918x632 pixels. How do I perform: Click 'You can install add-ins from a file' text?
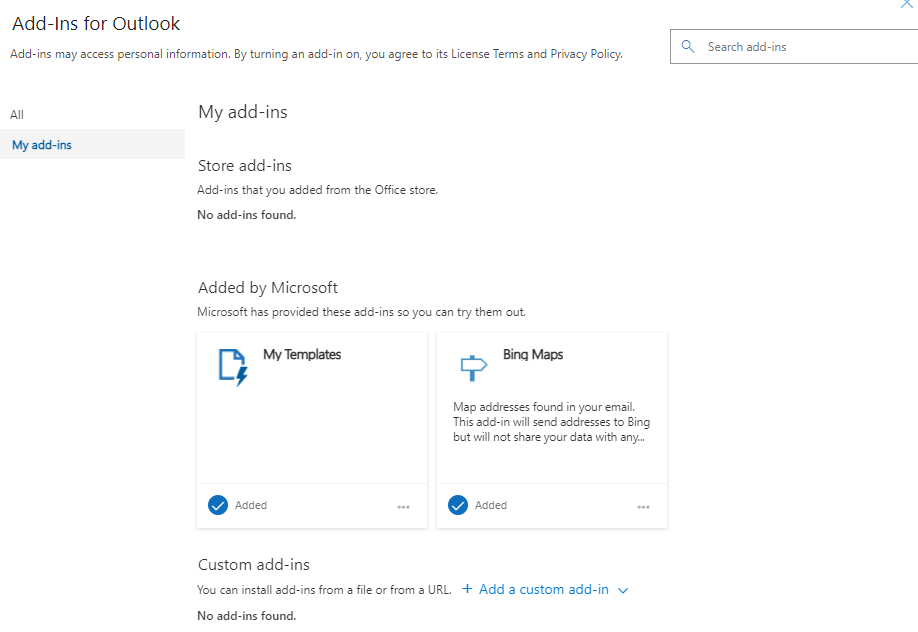pyautogui.click(x=324, y=590)
